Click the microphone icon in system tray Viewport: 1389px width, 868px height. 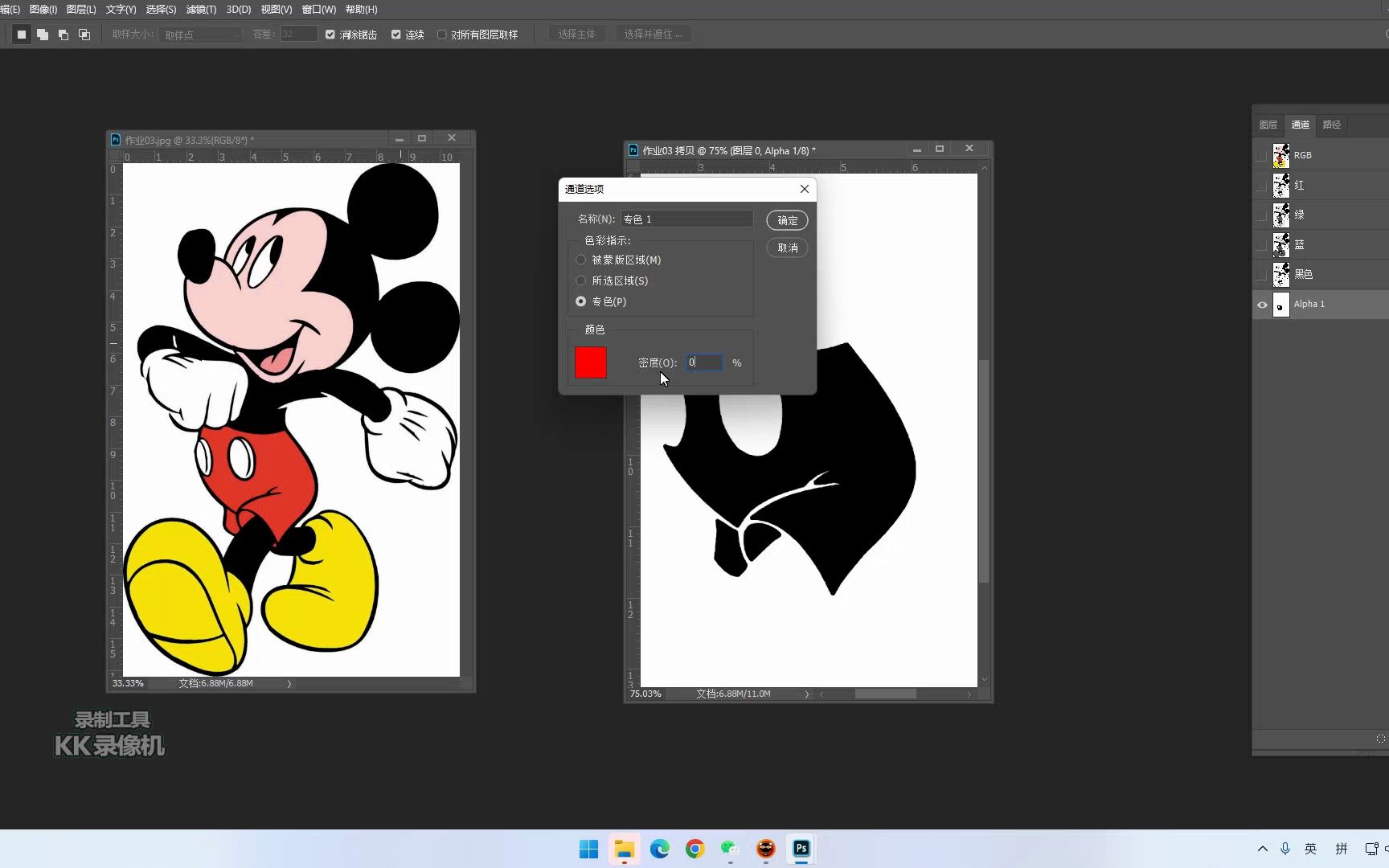point(1285,849)
